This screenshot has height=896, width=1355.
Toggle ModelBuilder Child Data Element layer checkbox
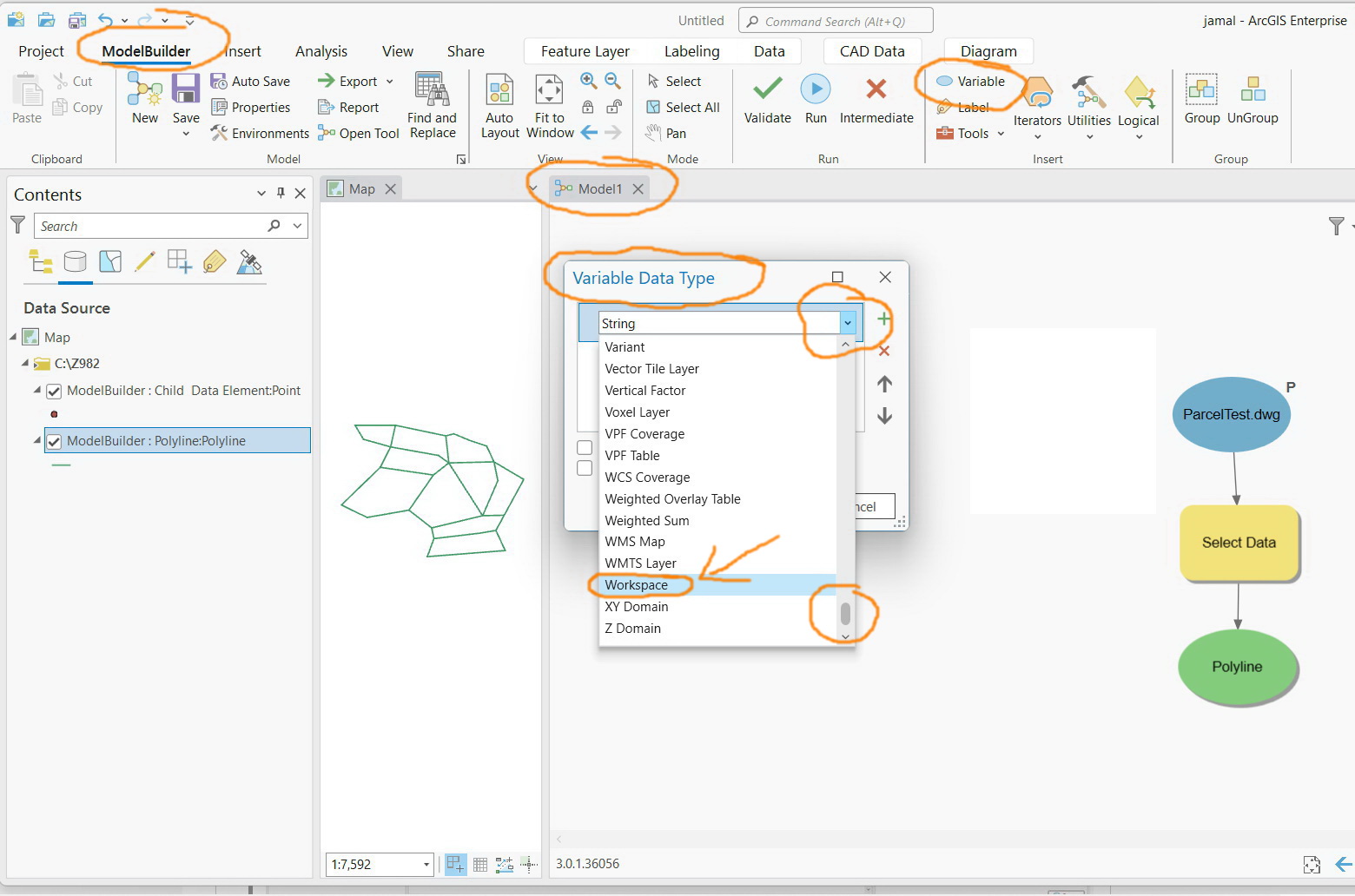tap(54, 391)
